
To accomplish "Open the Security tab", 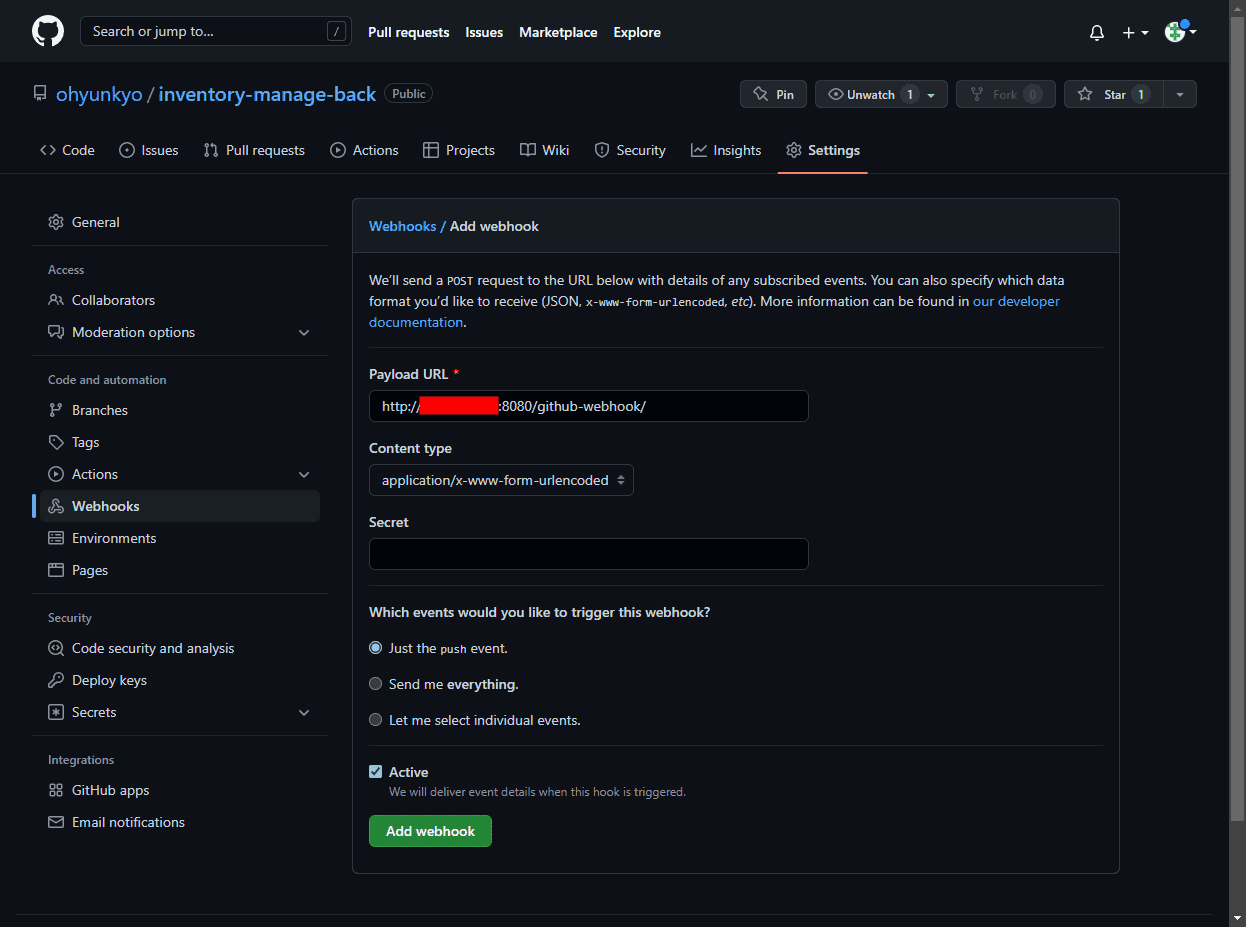I will pyautogui.click(x=630, y=150).
